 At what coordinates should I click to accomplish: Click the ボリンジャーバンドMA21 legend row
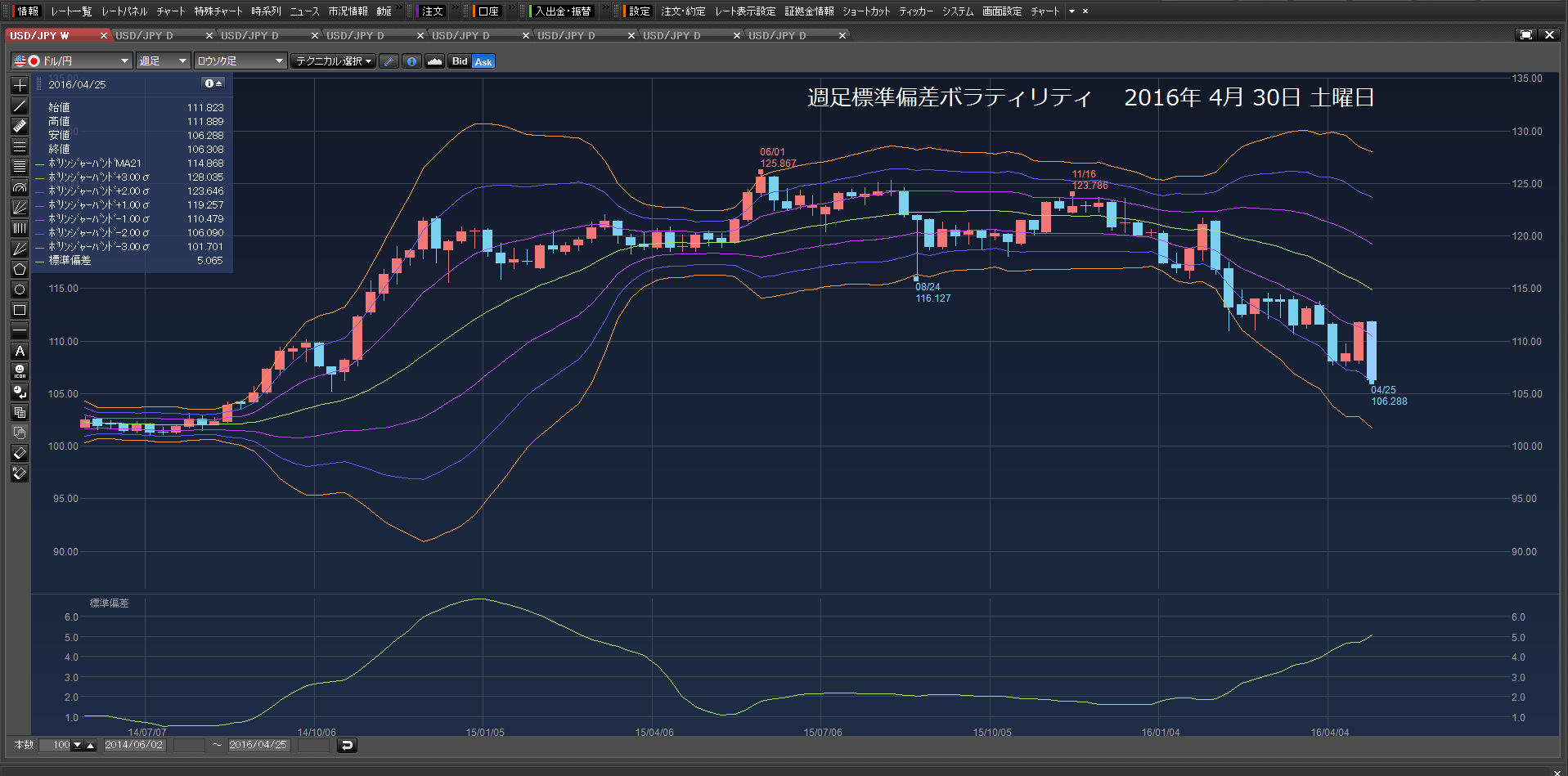(131, 163)
